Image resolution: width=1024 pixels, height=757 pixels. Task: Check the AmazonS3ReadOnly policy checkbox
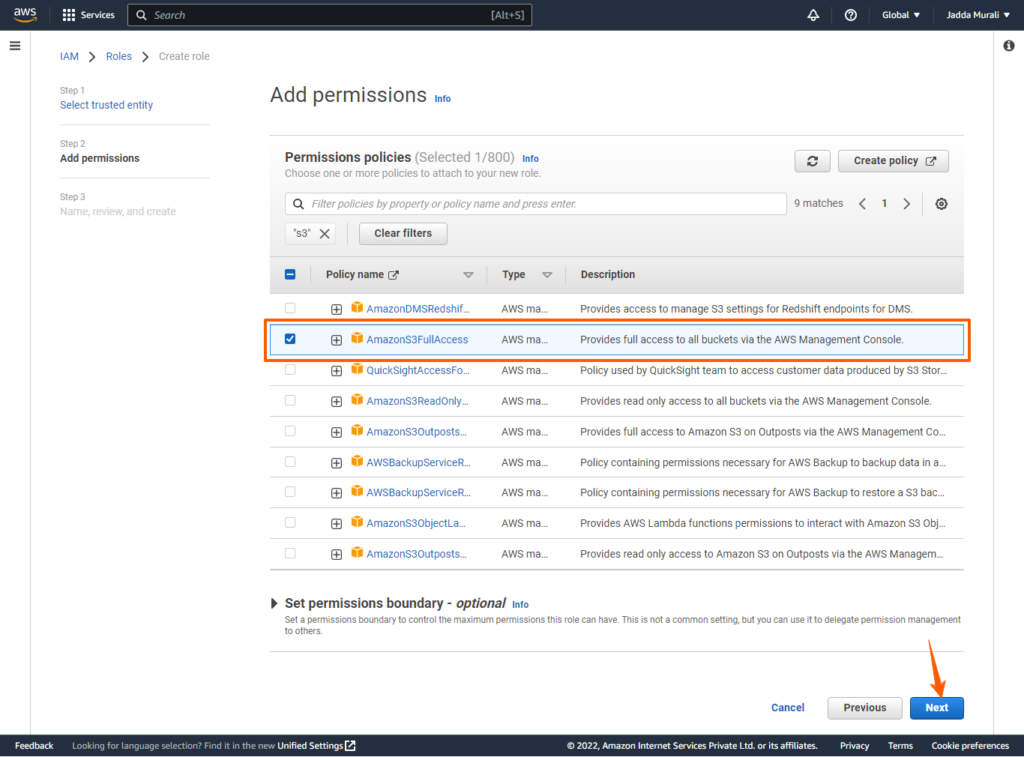tap(290, 400)
